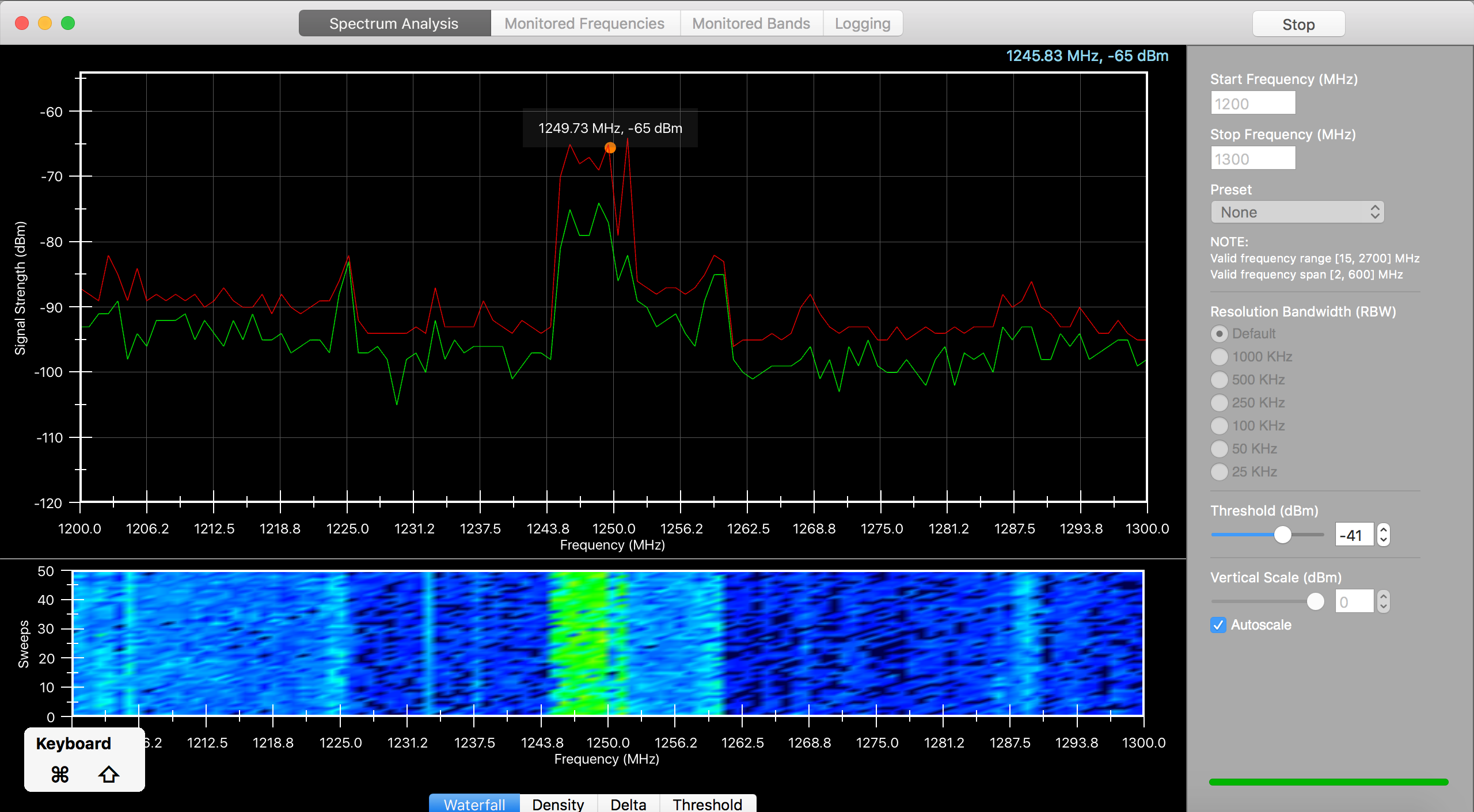Click the Threshold slider handle
The height and width of the screenshot is (812, 1474).
(1282, 535)
